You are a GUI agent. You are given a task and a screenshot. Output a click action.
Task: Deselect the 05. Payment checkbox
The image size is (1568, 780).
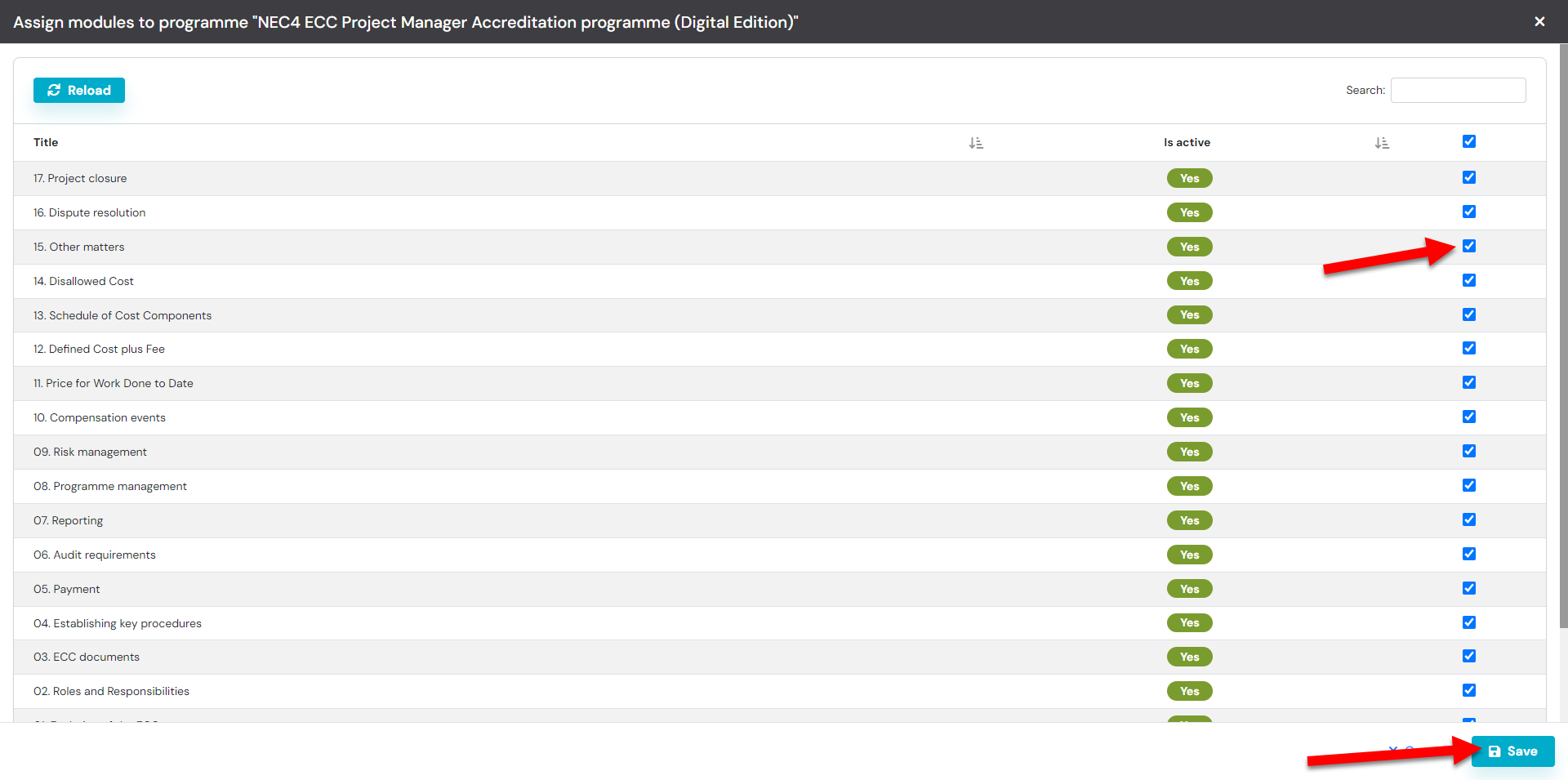pyautogui.click(x=1469, y=588)
